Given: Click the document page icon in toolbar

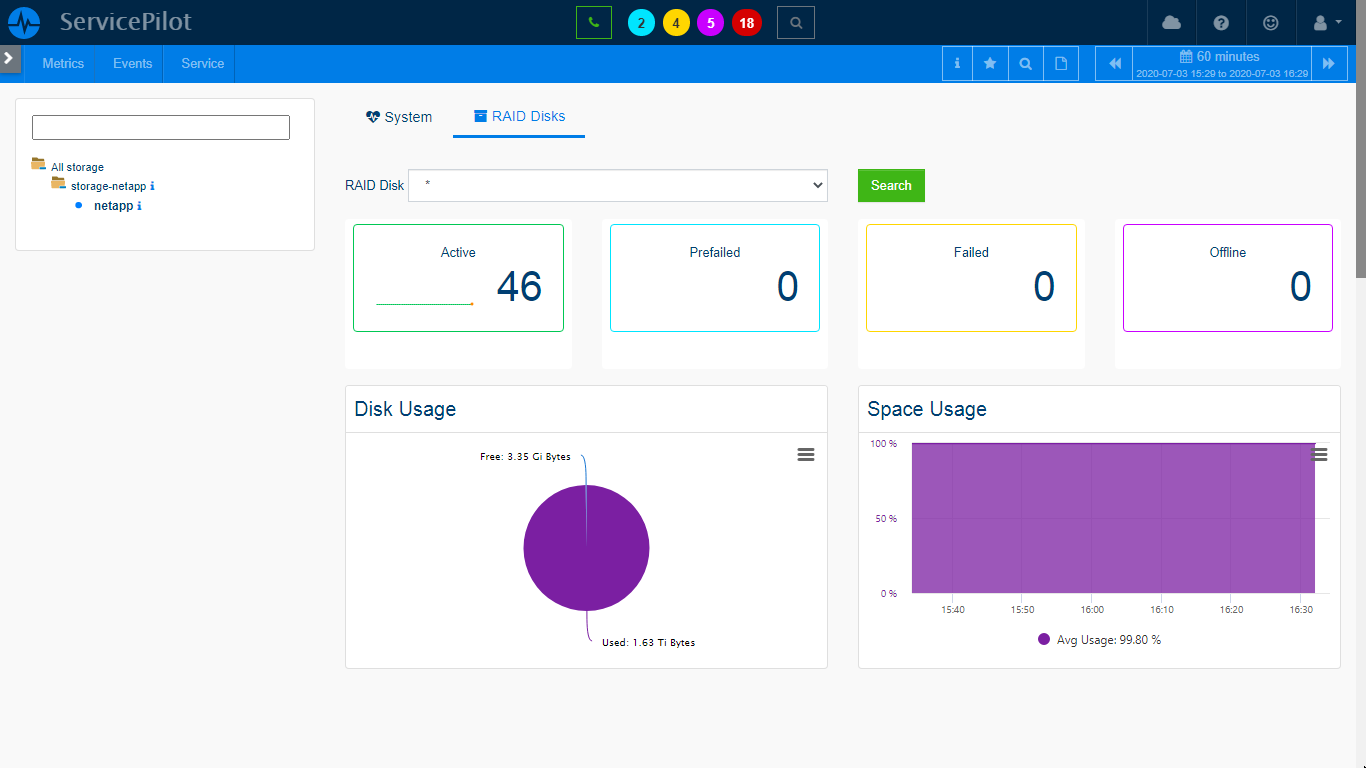Looking at the screenshot, I should point(1061,63).
